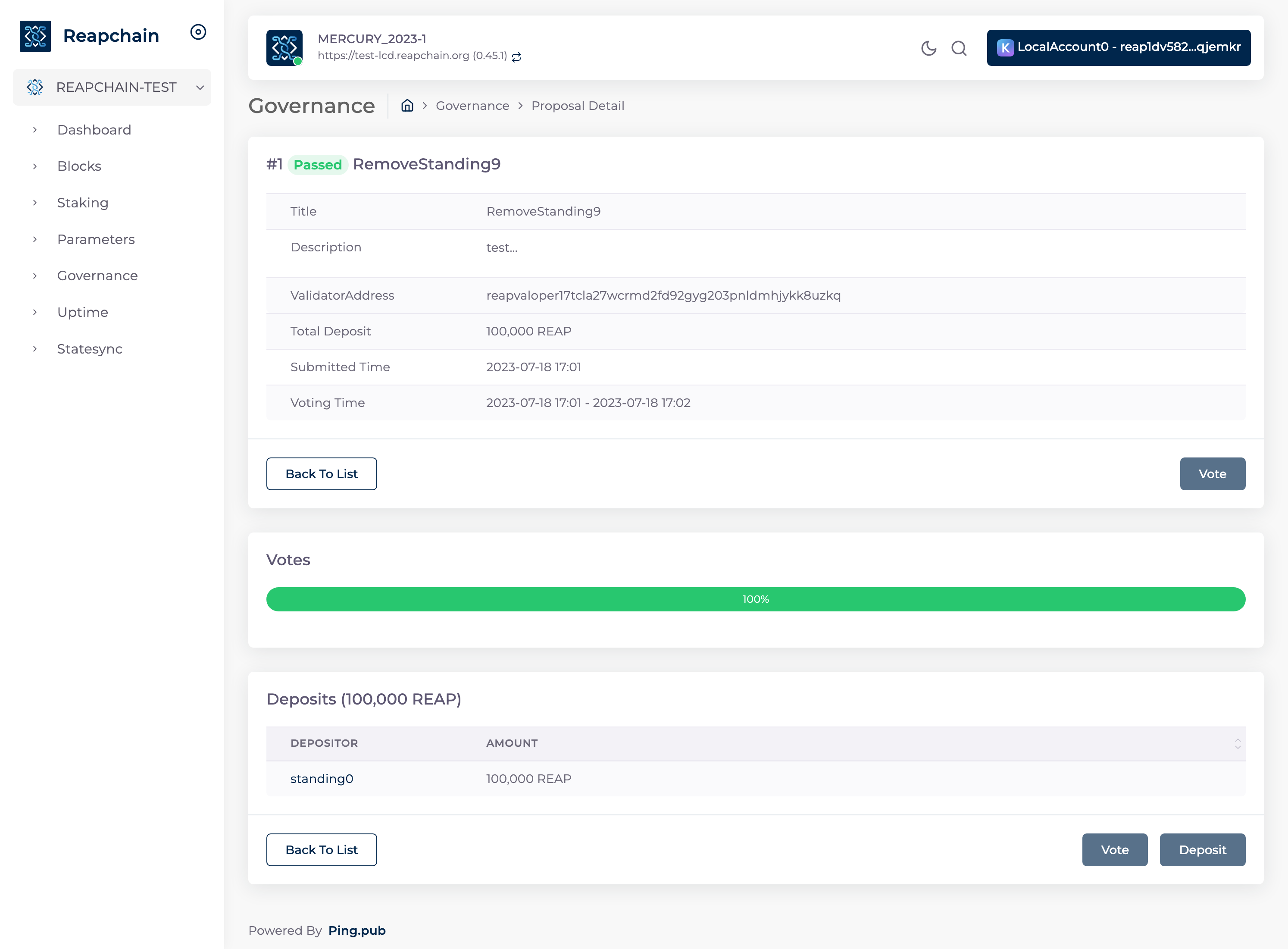Click the 100% votes progress bar

coord(755,599)
